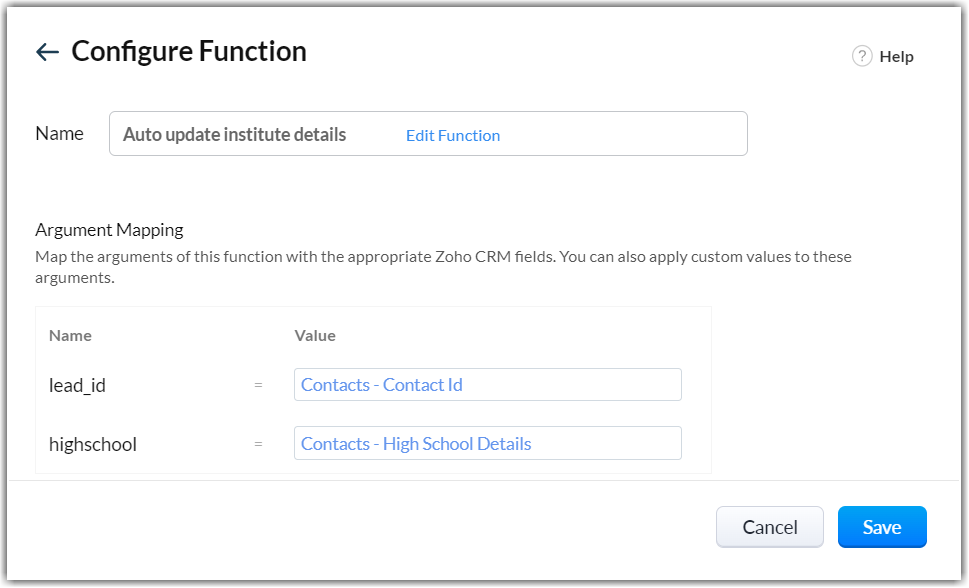
Task: Click the Configure Function page title
Action: click(189, 51)
